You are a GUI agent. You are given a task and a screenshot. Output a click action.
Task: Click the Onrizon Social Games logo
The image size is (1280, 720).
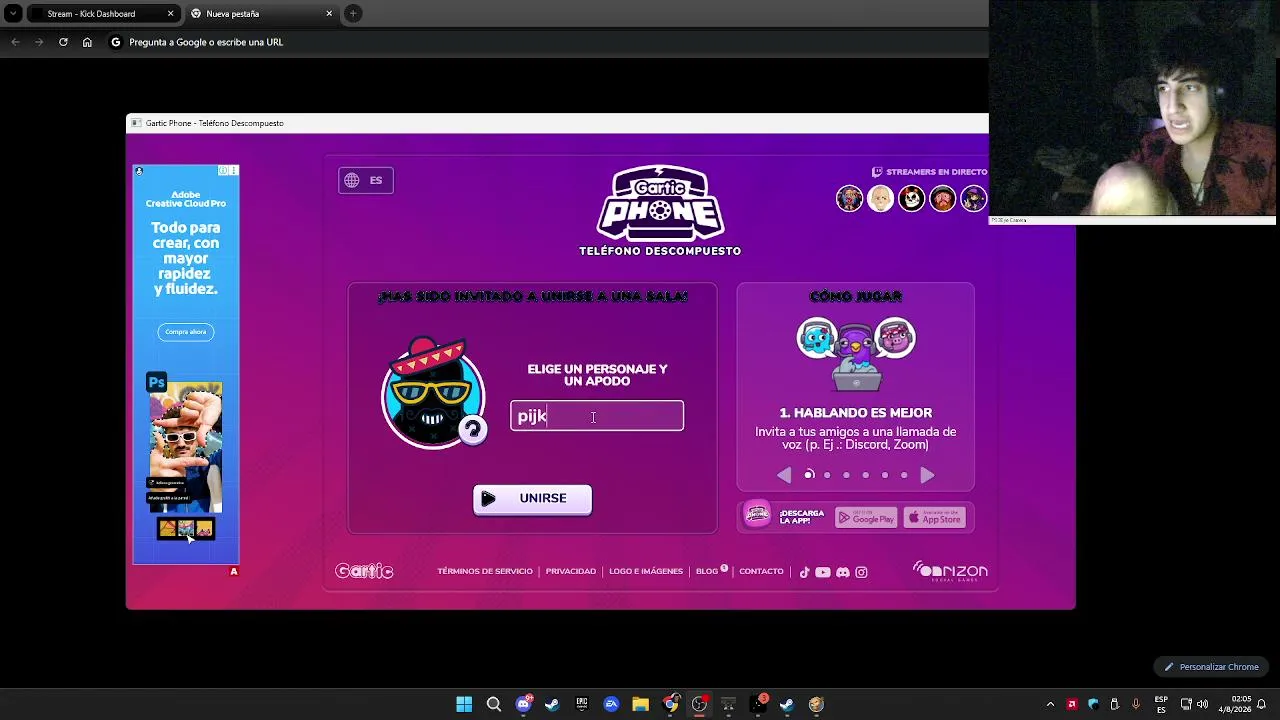pyautogui.click(x=950, y=571)
